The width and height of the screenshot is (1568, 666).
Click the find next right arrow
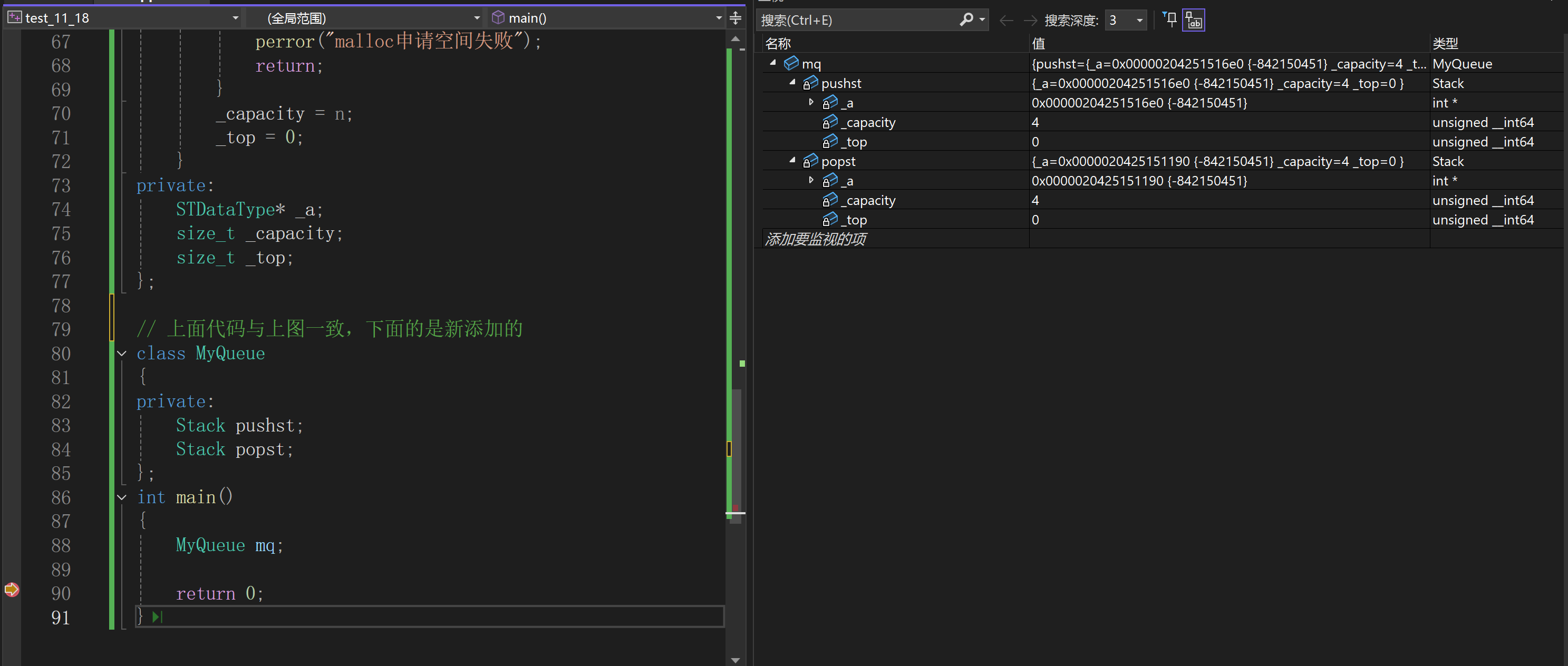[1030, 21]
